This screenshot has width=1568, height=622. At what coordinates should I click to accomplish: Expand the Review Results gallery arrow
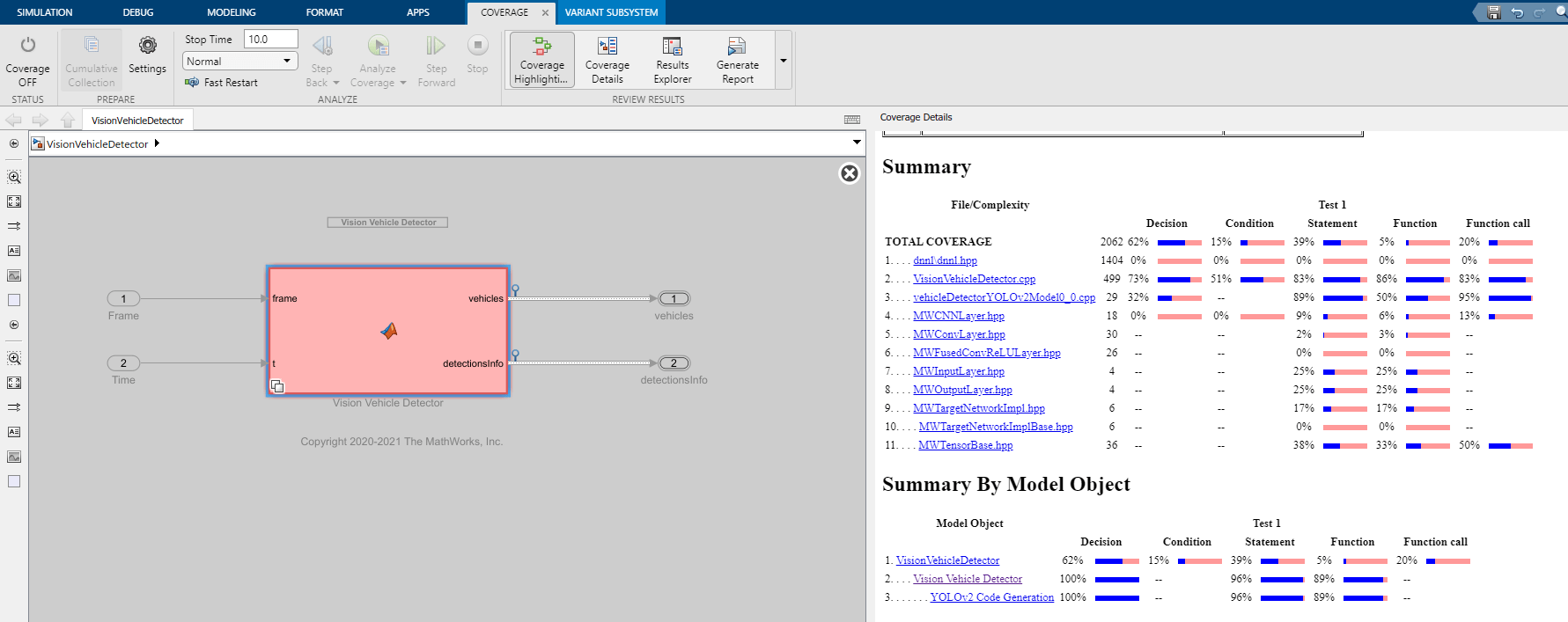pos(784,61)
